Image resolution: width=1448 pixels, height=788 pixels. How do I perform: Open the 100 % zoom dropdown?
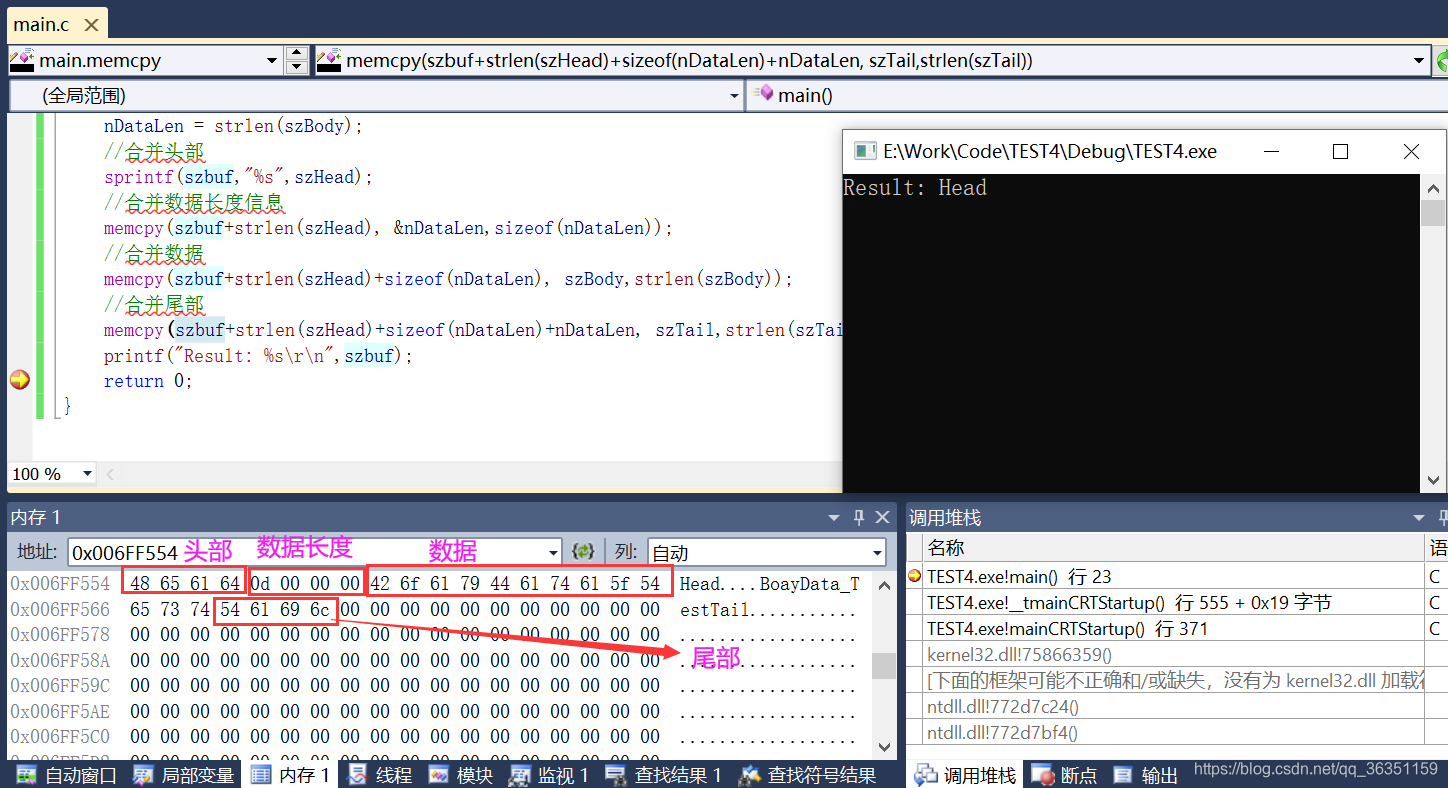click(87, 474)
